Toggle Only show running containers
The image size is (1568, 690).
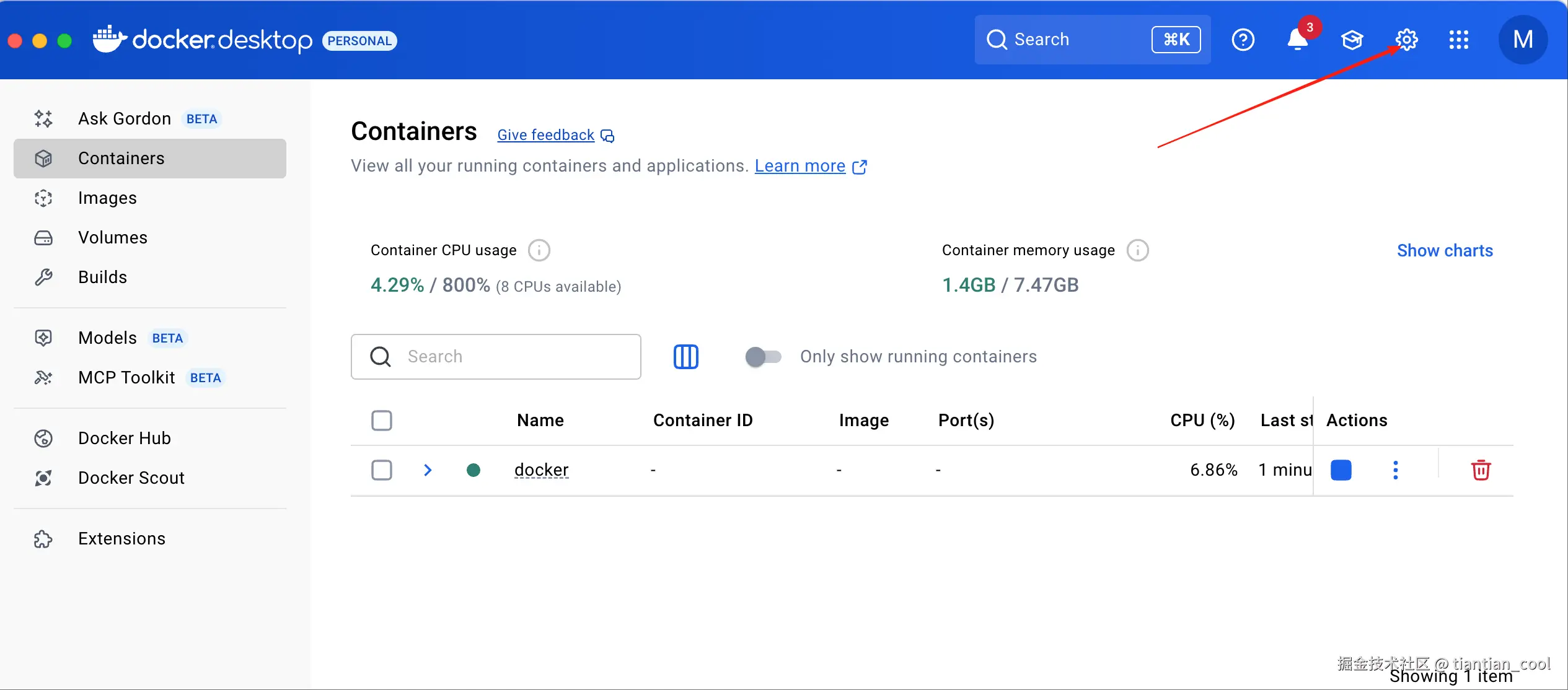(763, 357)
